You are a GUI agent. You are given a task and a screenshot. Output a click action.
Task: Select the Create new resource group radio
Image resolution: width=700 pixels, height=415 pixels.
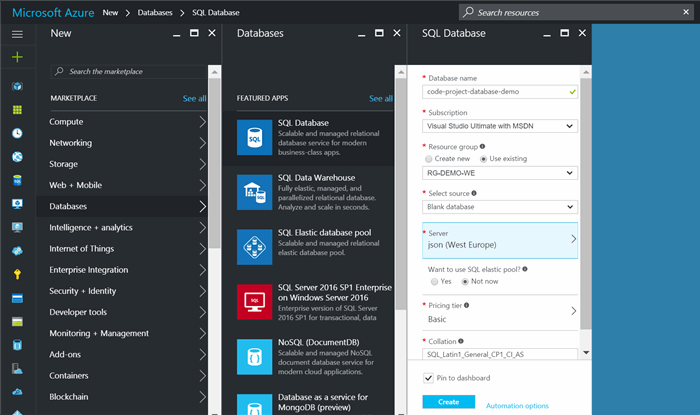pos(429,159)
